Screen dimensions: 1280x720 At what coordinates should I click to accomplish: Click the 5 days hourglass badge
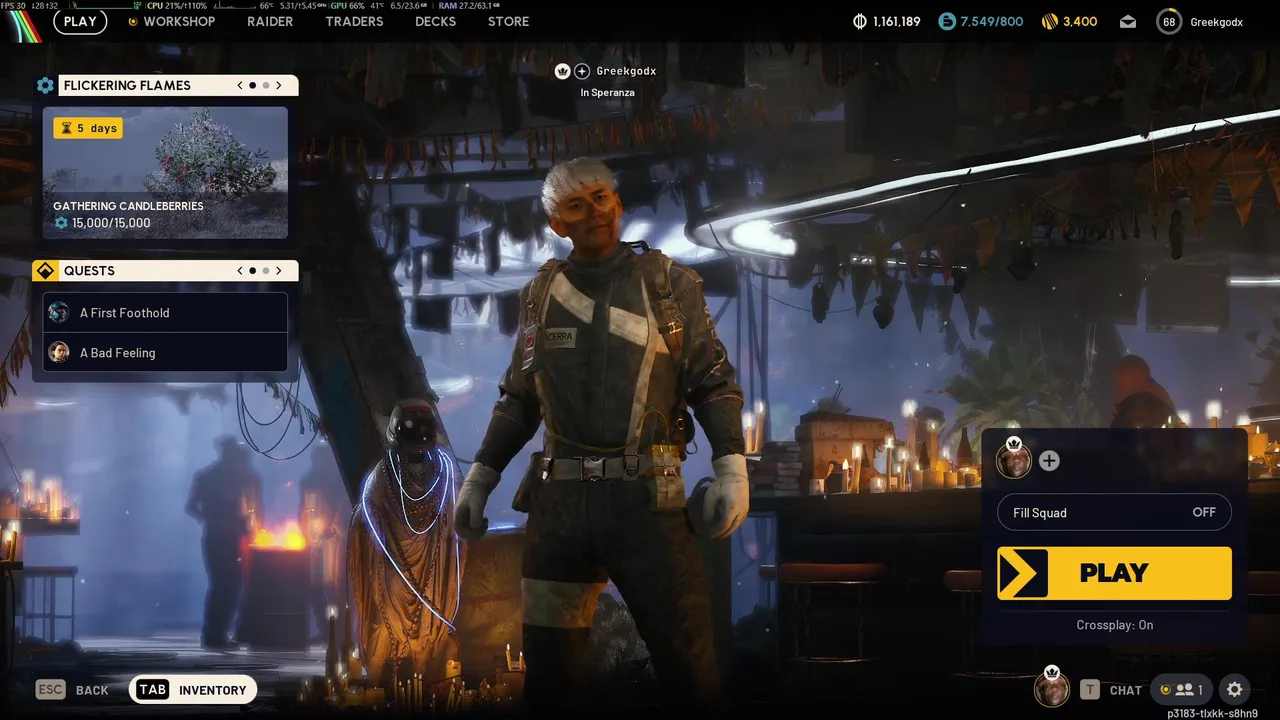coord(88,128)
